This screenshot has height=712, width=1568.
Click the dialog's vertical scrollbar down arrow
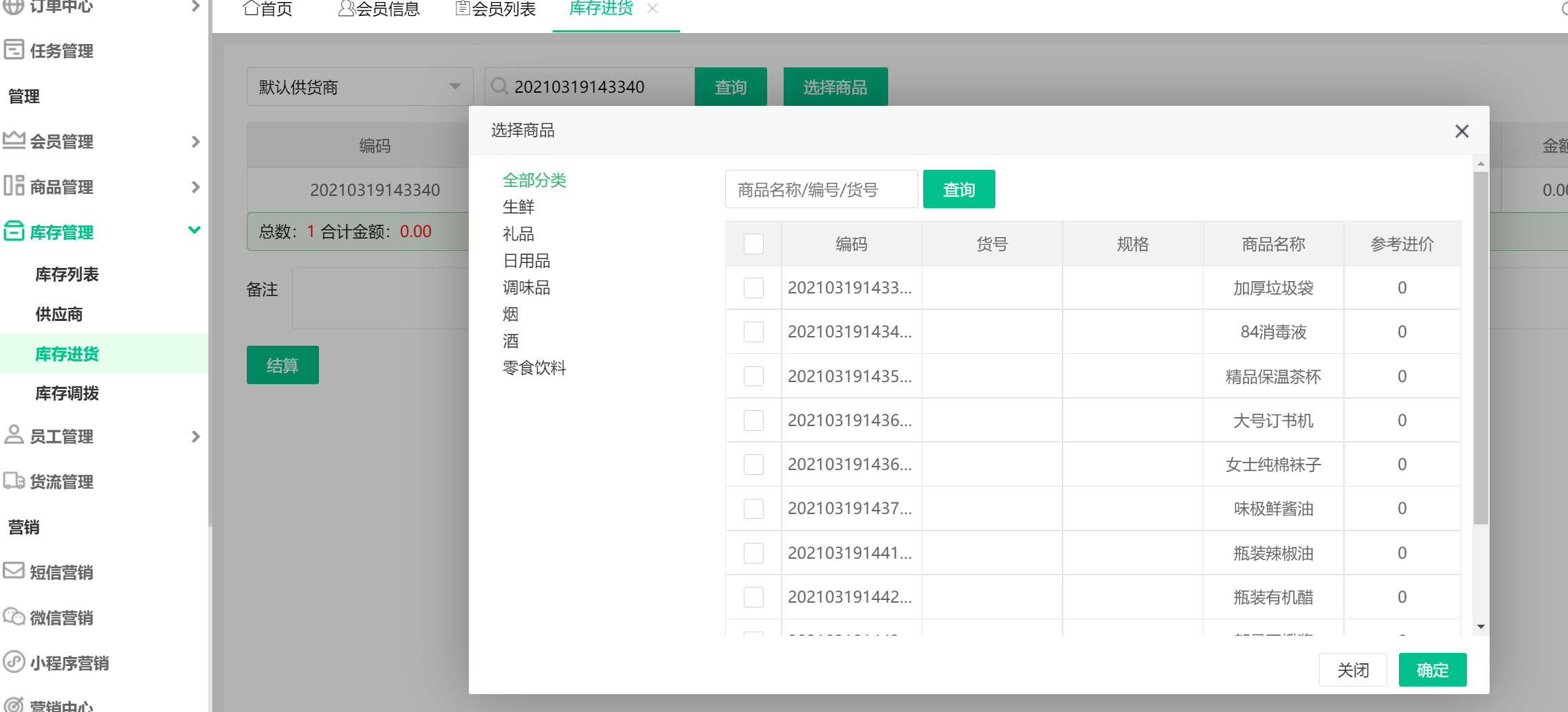click(1481, 627)
